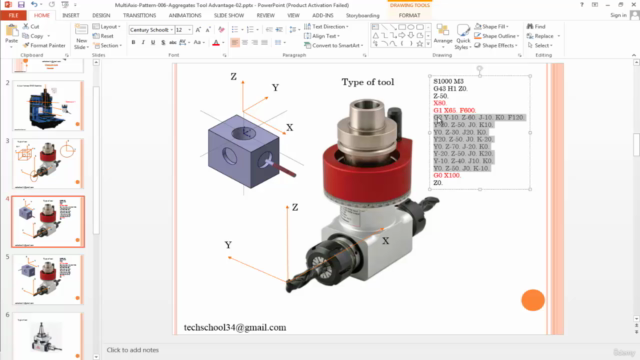The image size is (640, 360).
Task: Increase font size with the larger A
Action: (x=198, y=30)
